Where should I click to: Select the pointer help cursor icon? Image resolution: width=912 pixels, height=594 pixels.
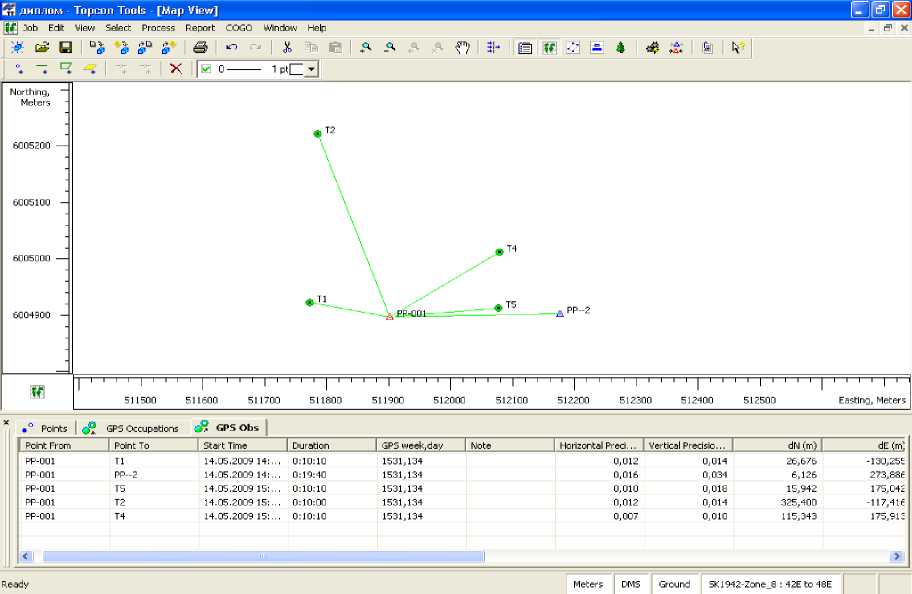(x=738, y=47)
